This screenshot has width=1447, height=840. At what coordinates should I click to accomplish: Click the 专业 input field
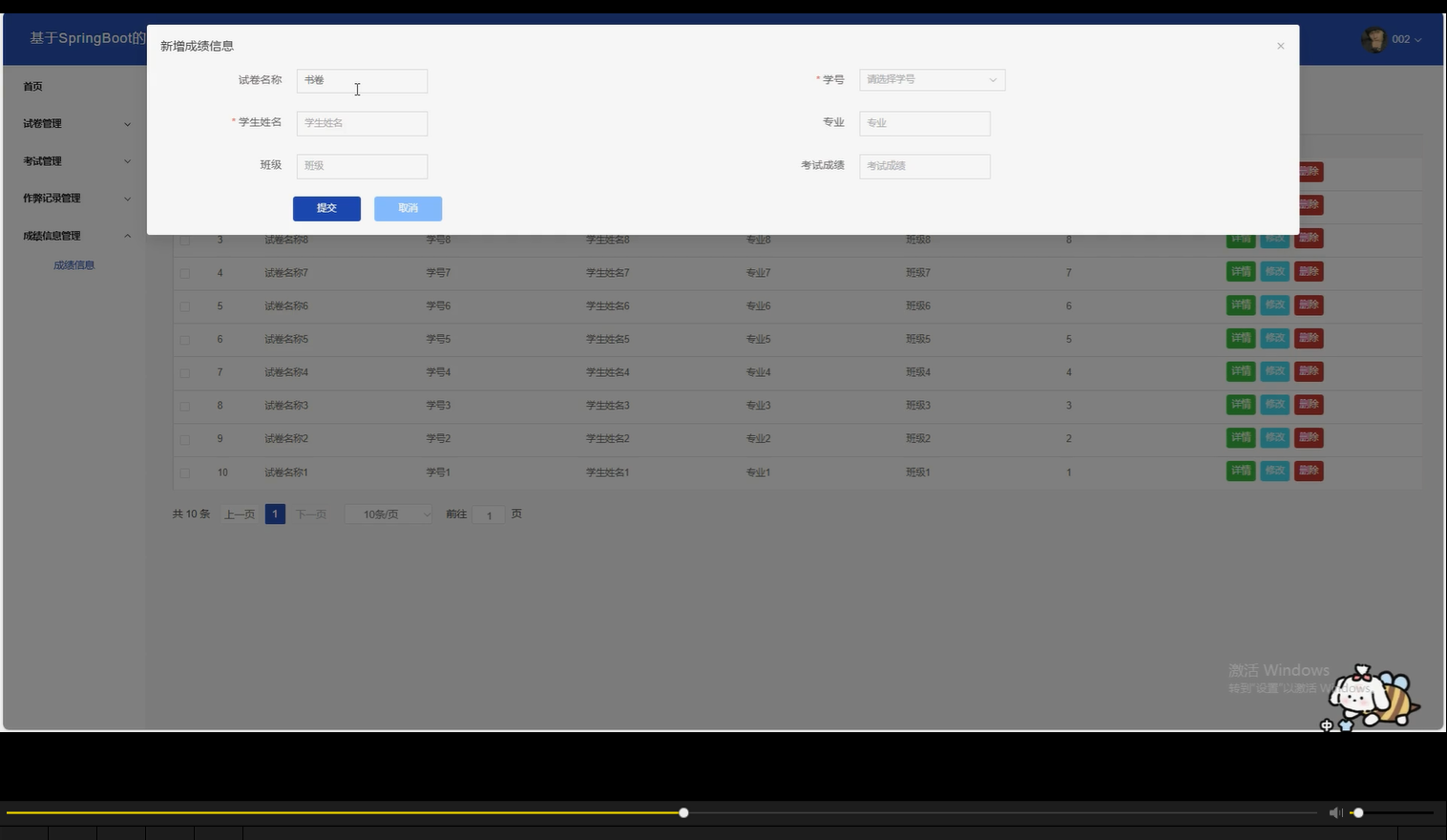925,123
